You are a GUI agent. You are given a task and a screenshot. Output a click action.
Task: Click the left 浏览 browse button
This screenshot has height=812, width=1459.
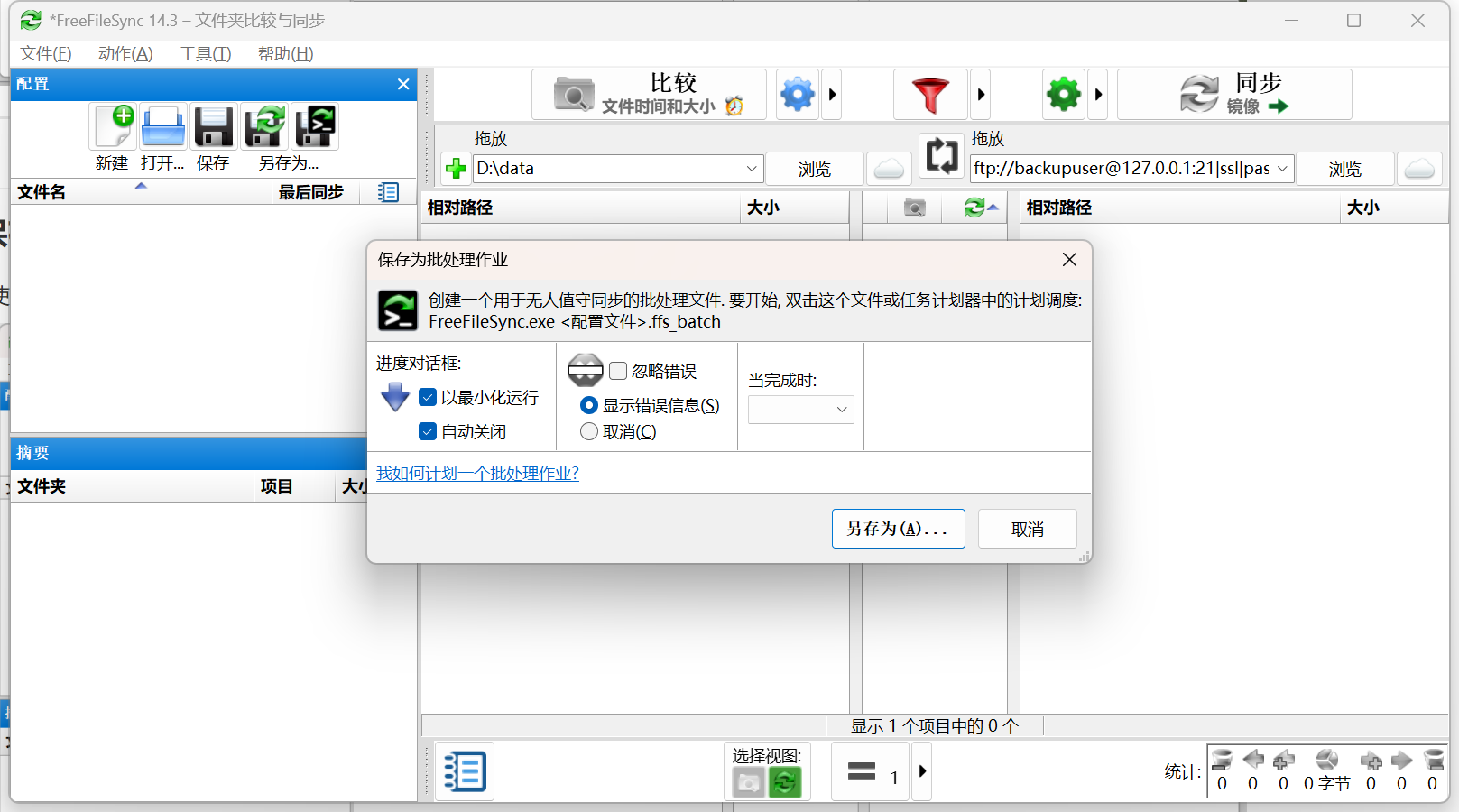814,169
